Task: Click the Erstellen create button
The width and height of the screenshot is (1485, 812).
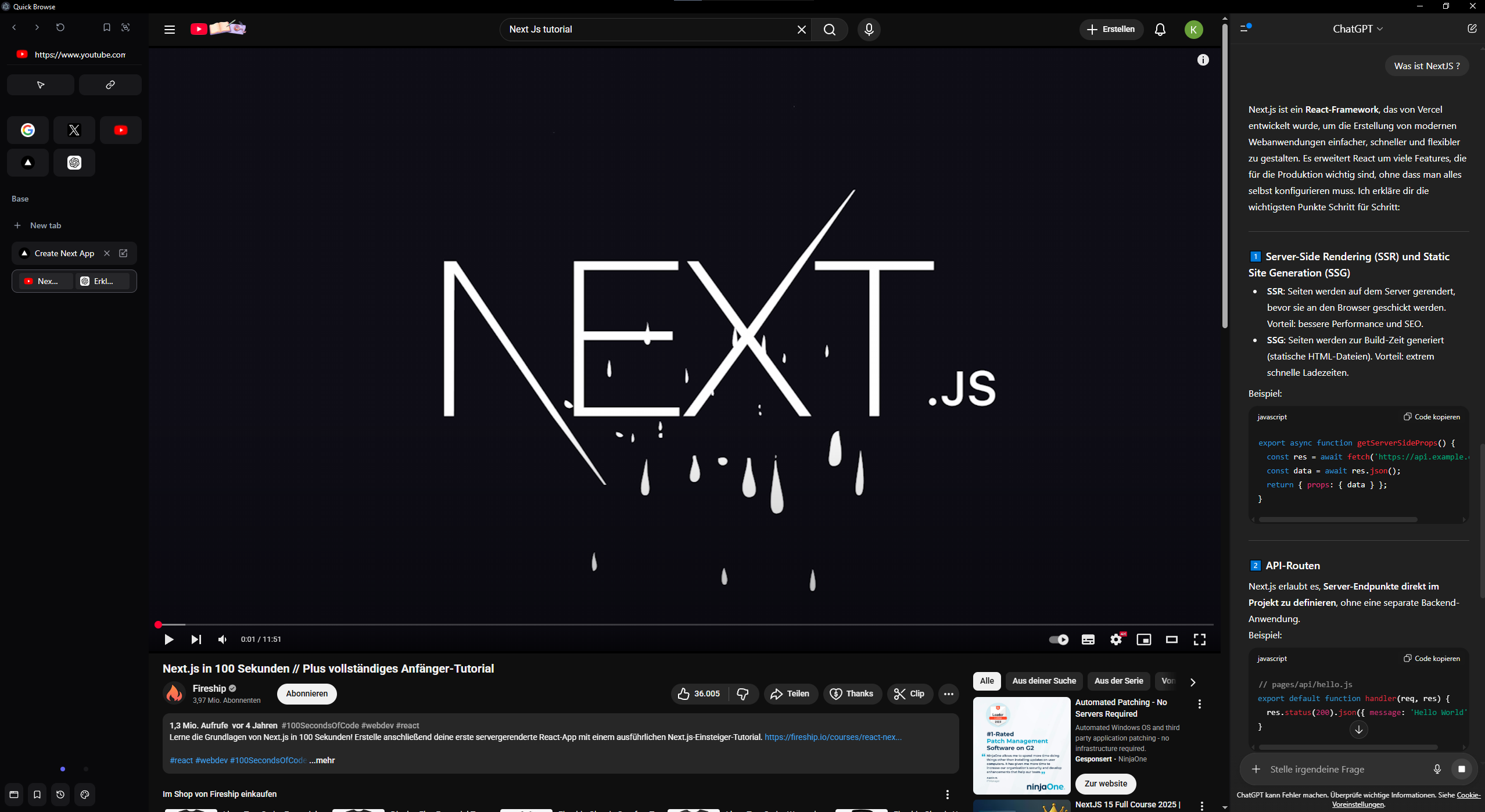Action: pyautogui.click(x=1111, y=29)
